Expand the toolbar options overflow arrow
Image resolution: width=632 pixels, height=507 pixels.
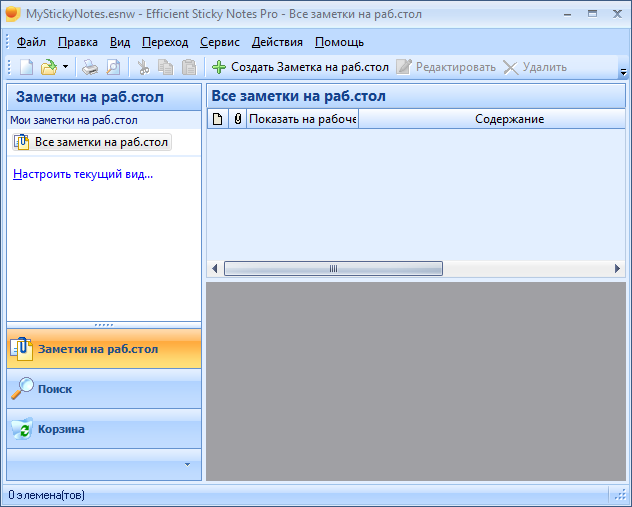coord(623,72)
